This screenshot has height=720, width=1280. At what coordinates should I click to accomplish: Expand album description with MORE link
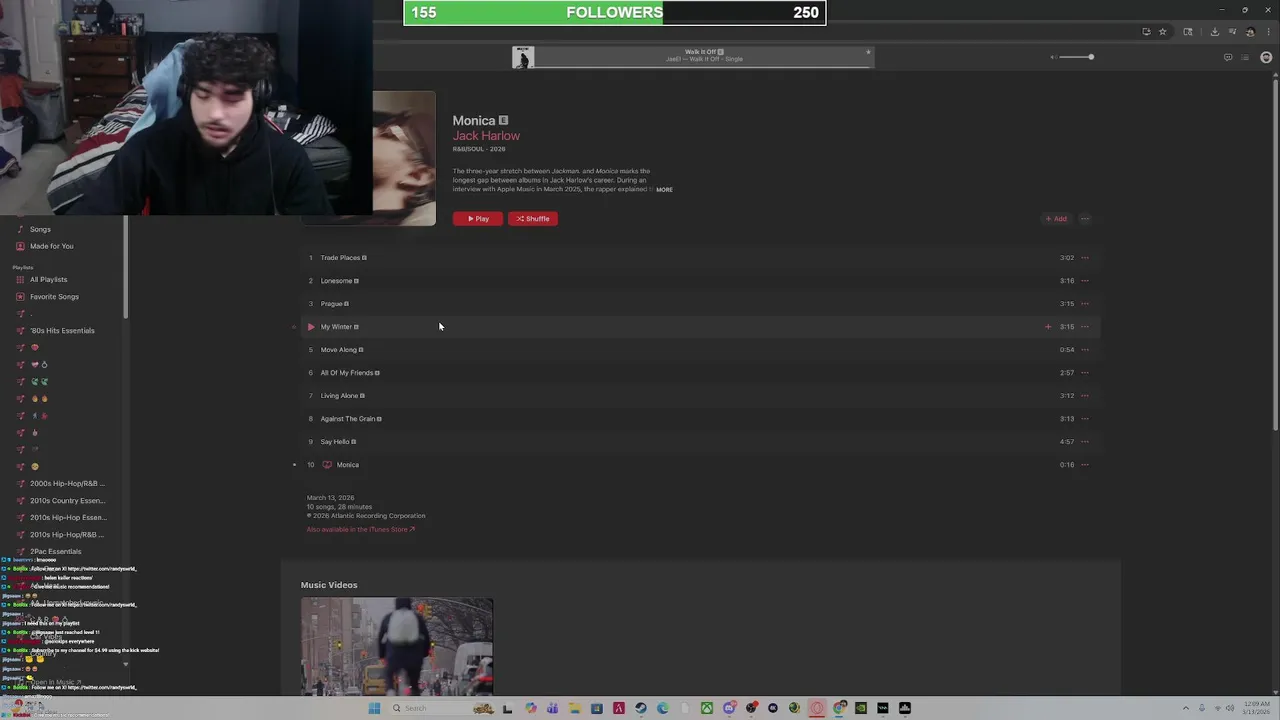coord(664,189)
